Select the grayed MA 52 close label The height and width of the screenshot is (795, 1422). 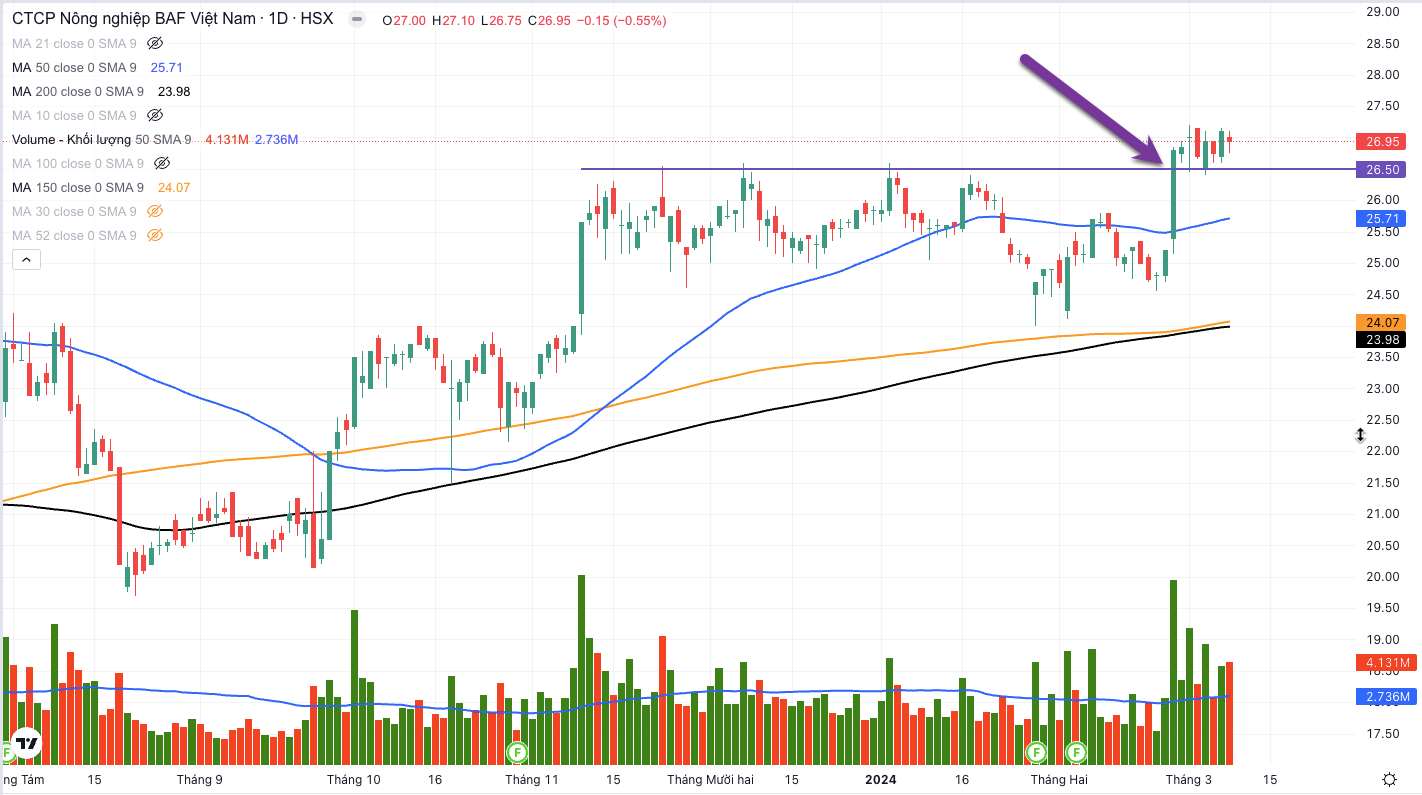pyautogui.click(x=75, y=235)
